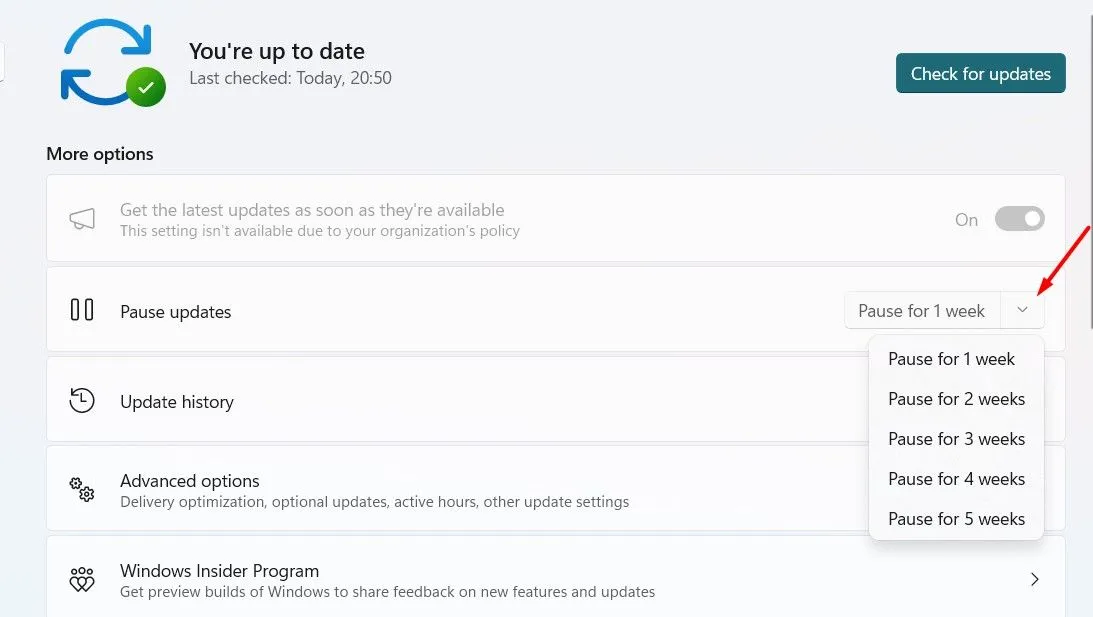This screenshot has height=617, width=1093.
Task: Click the Pause updates label
Action: [175, 312]
